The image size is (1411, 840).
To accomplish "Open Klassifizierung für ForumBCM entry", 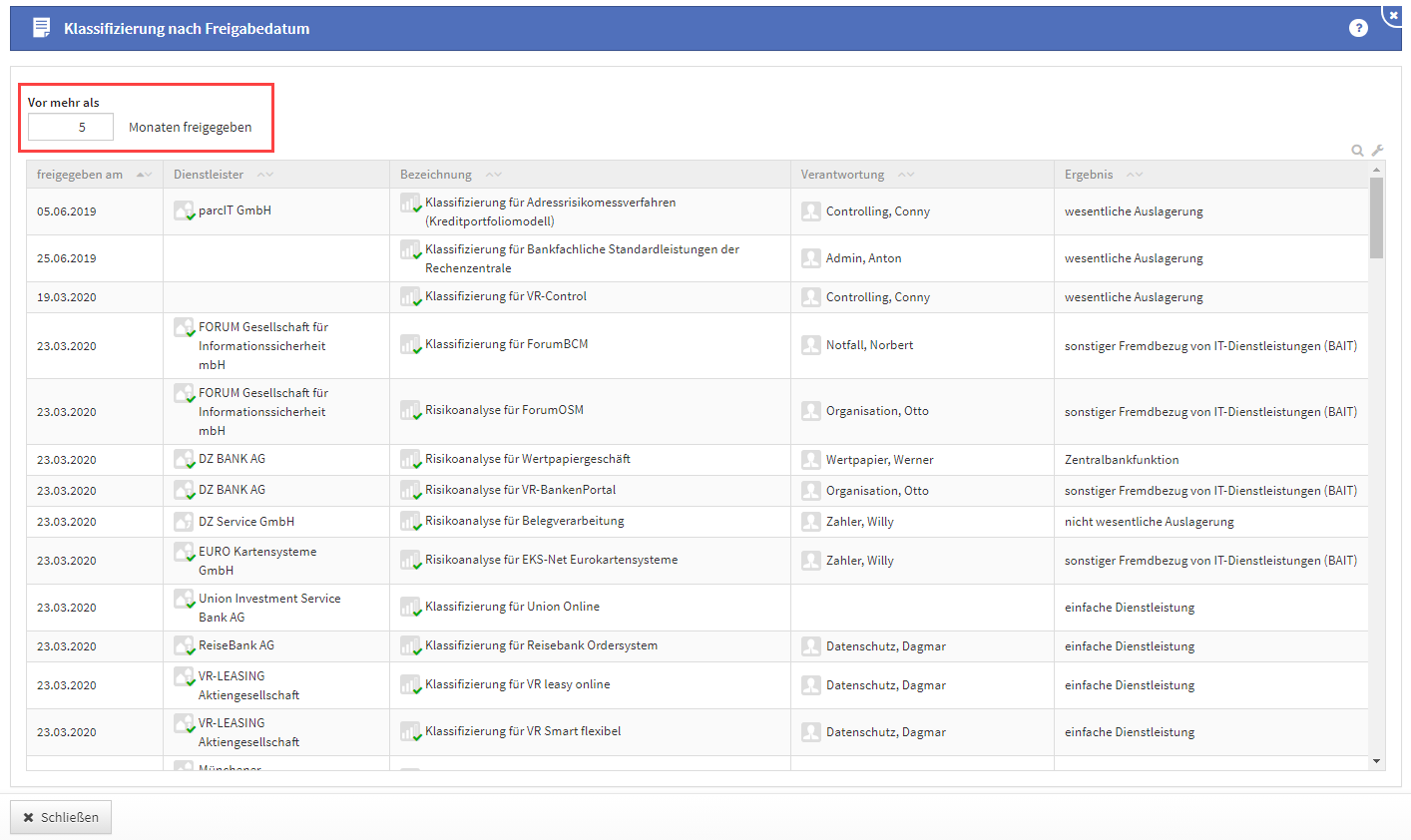I will coord(506,344).
